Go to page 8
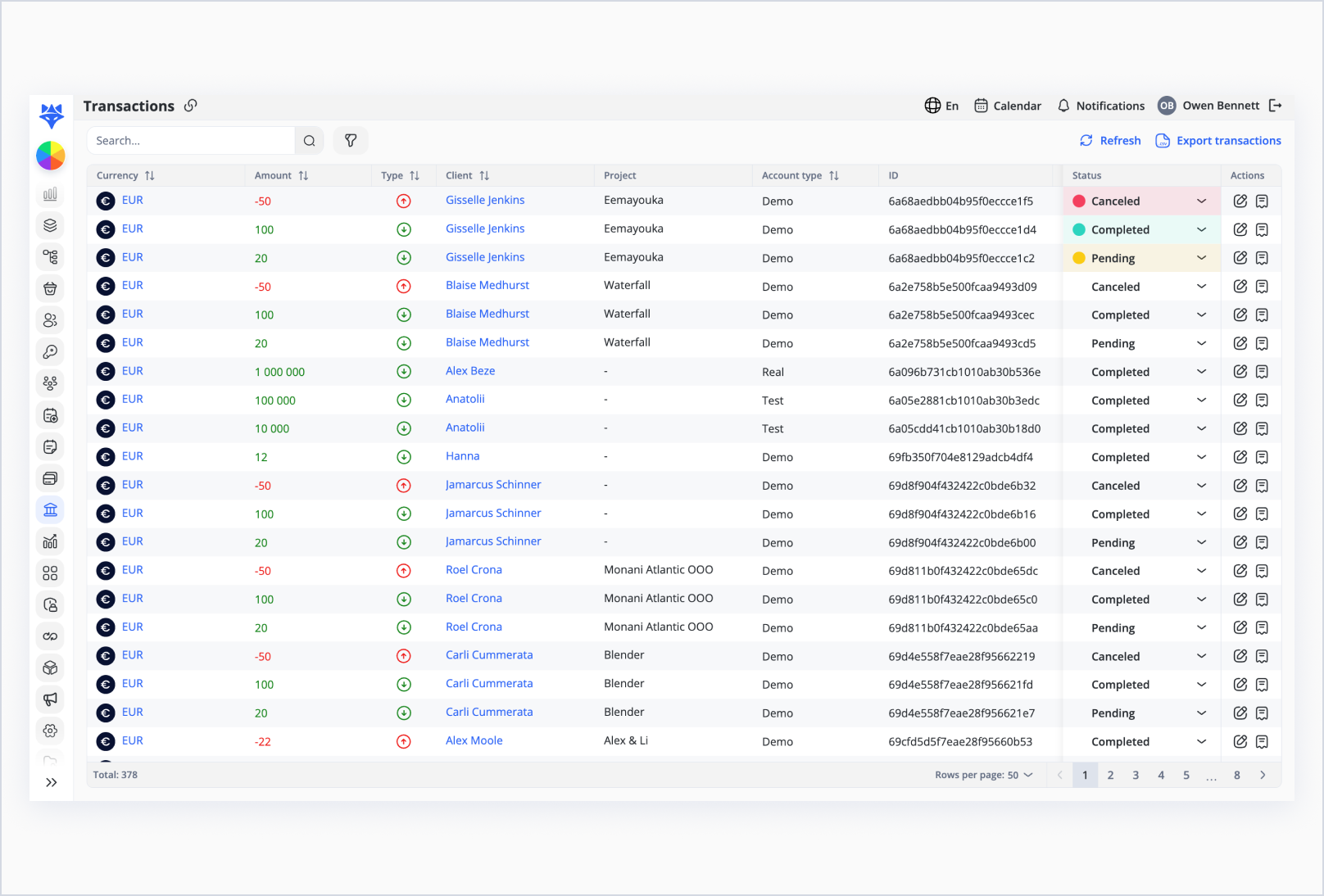This screenshot has height=896, width=1324. pos(1237,775)
